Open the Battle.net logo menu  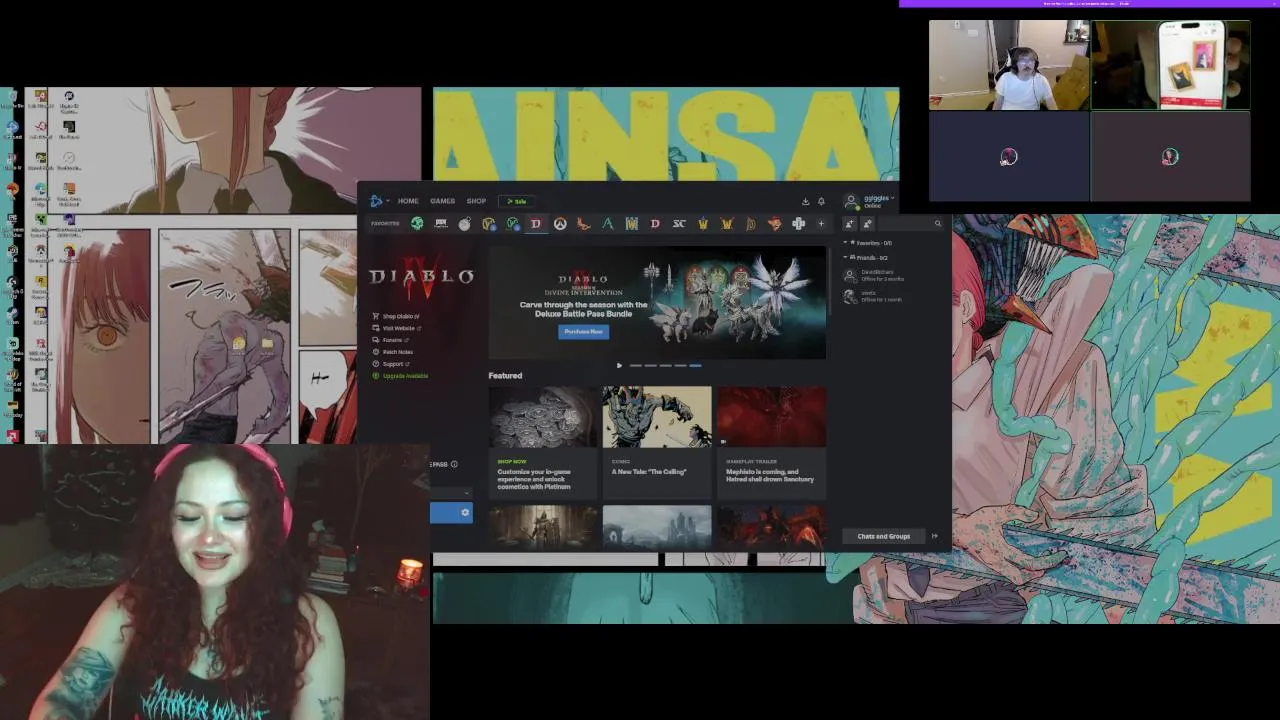tap(377, 201)
